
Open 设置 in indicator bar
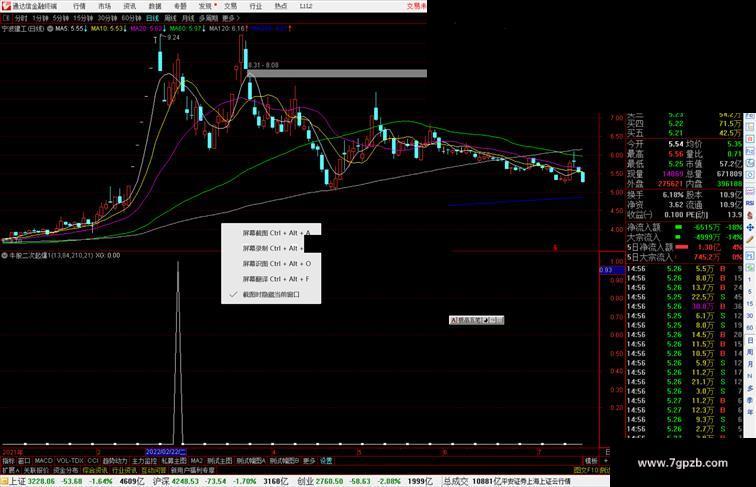(x=326, y=461)
